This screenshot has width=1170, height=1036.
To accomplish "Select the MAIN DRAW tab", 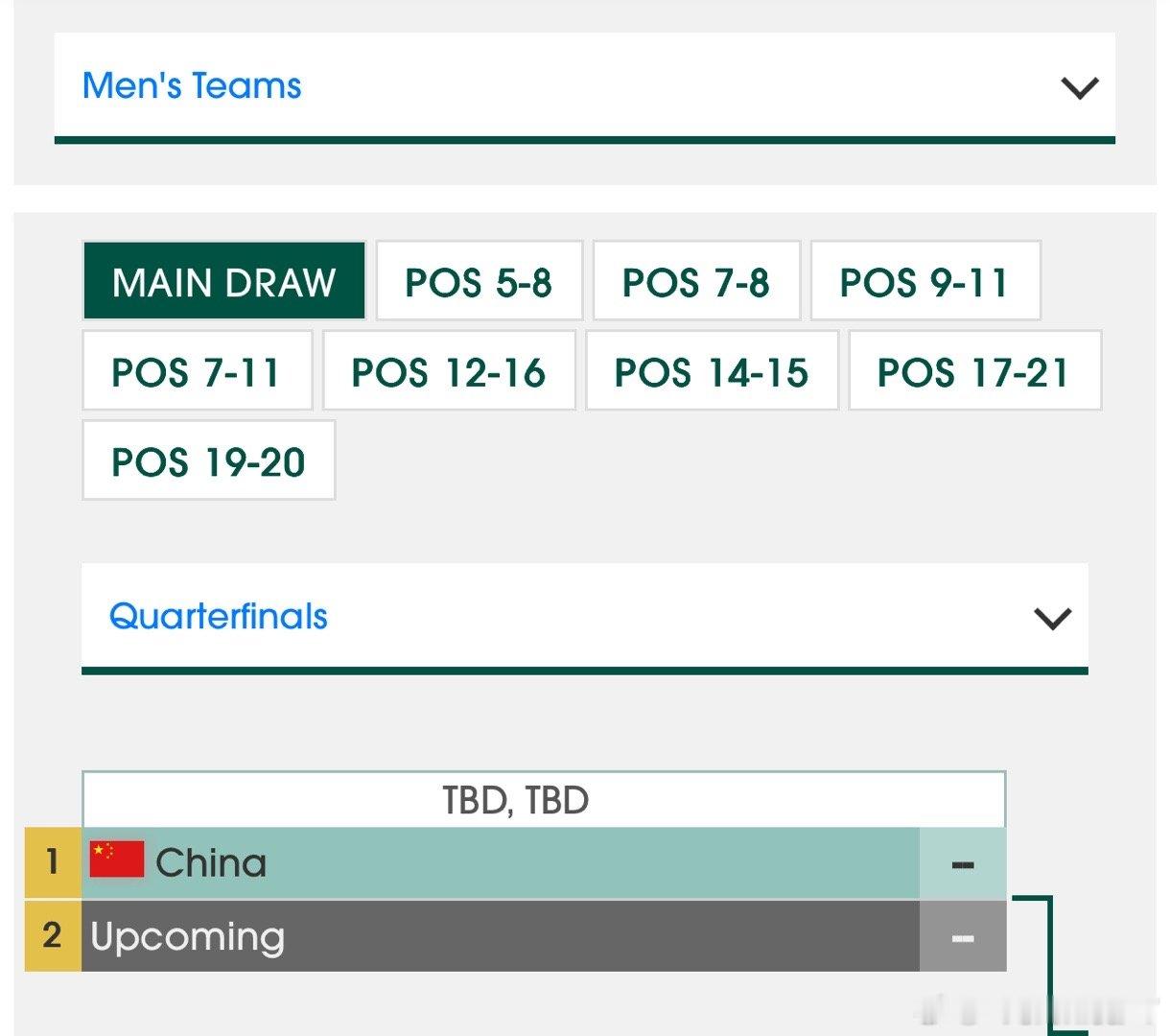I will (x=224, y=281).
